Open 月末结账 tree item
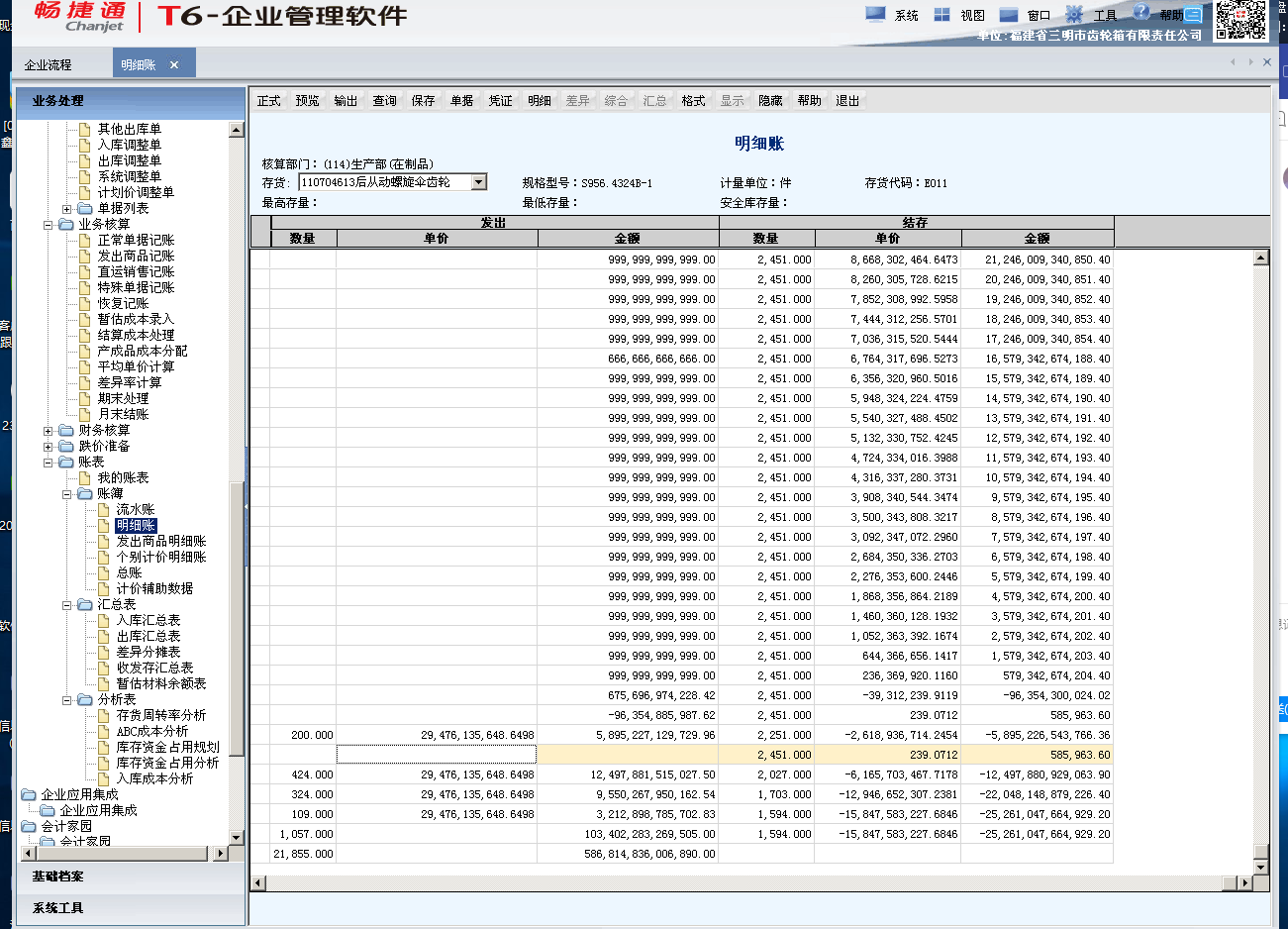1288x929 pixels. 123,414
